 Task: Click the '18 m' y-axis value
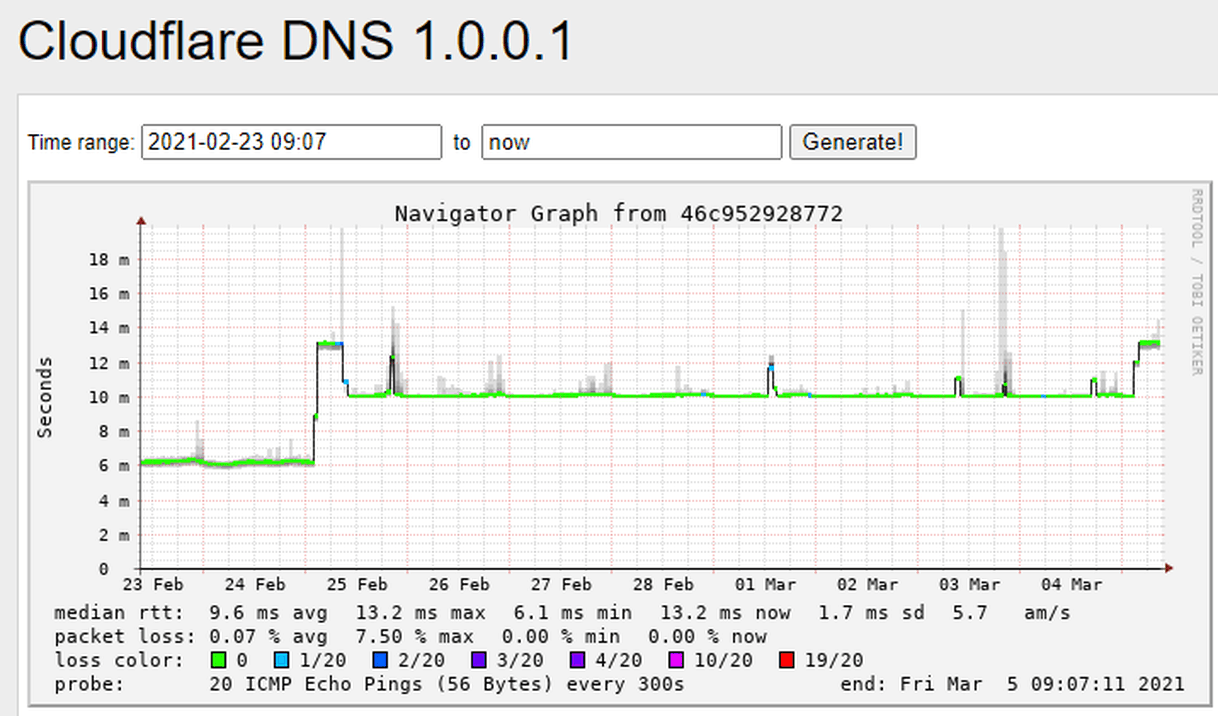110,259
